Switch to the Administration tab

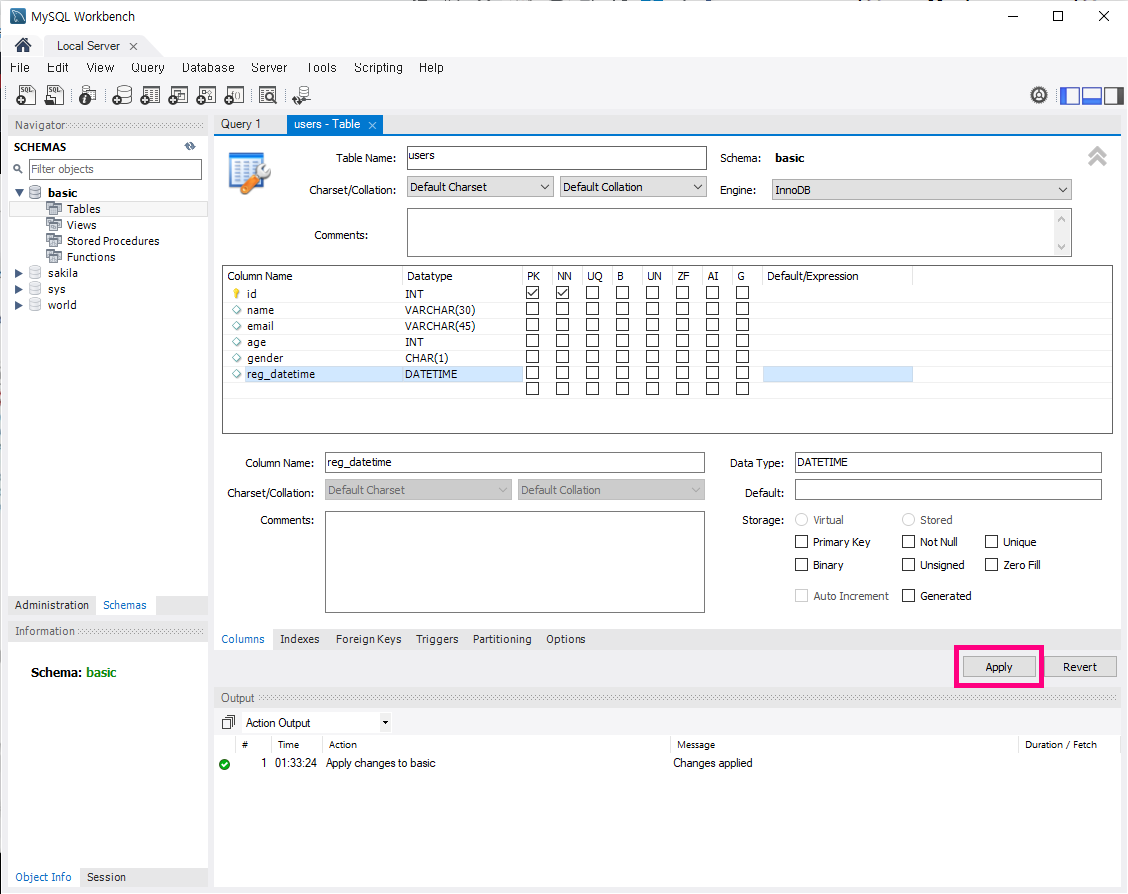(x=52, y=605)
